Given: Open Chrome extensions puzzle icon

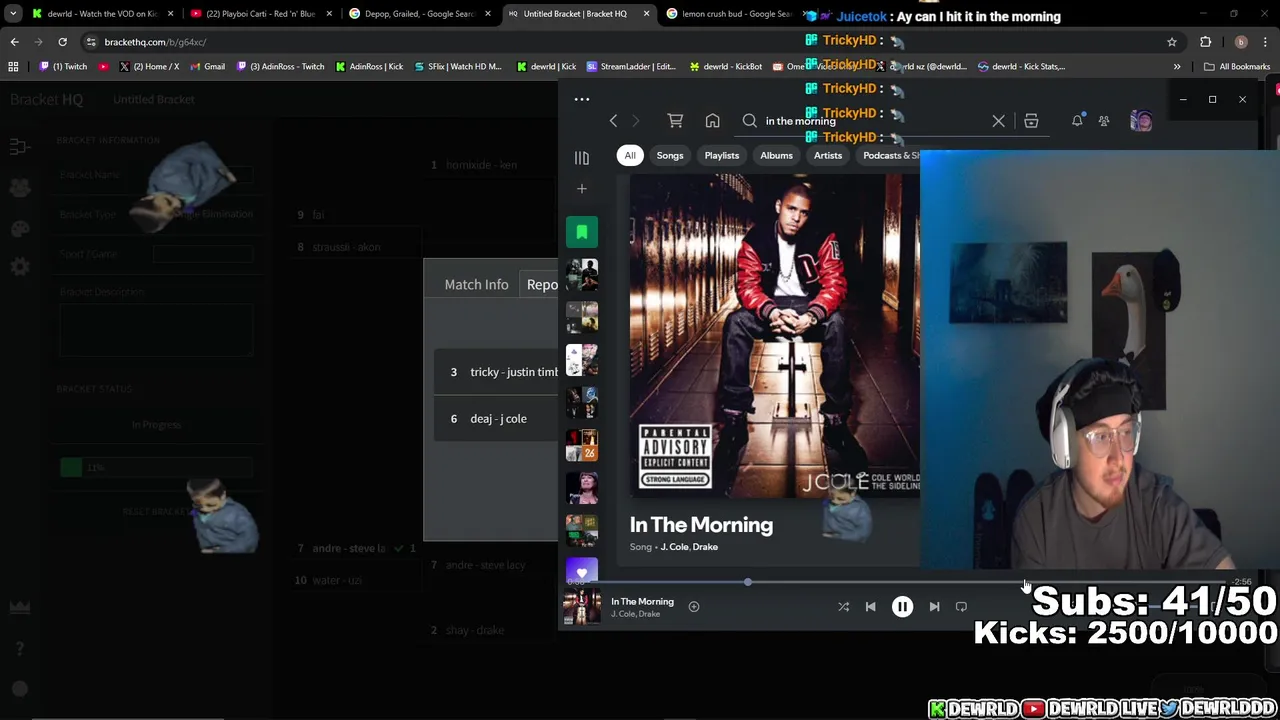Looking at the screenshot, I should tap(1205, 42).
